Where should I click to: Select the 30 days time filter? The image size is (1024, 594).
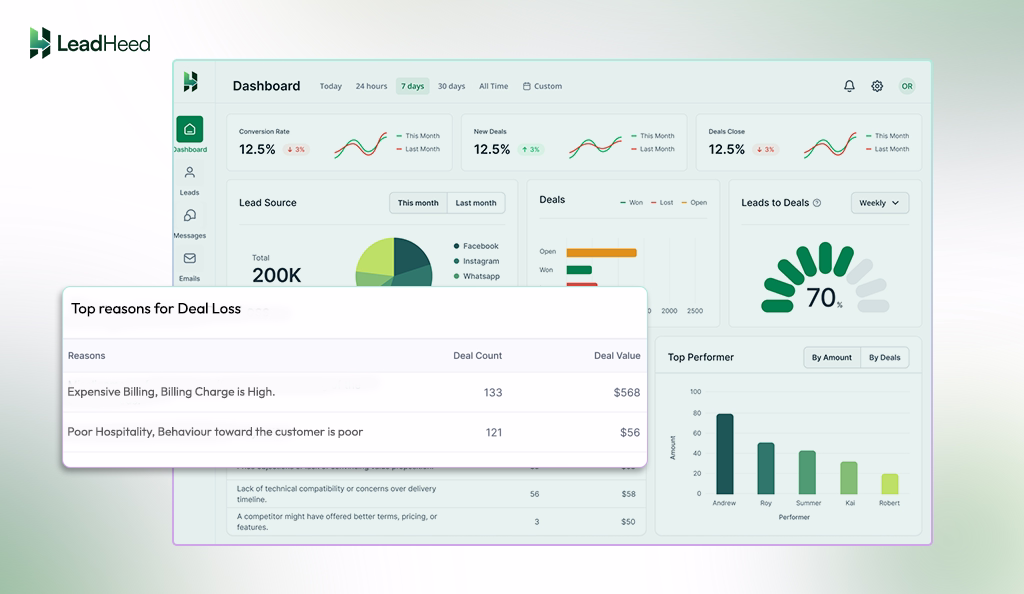(451, 86)
